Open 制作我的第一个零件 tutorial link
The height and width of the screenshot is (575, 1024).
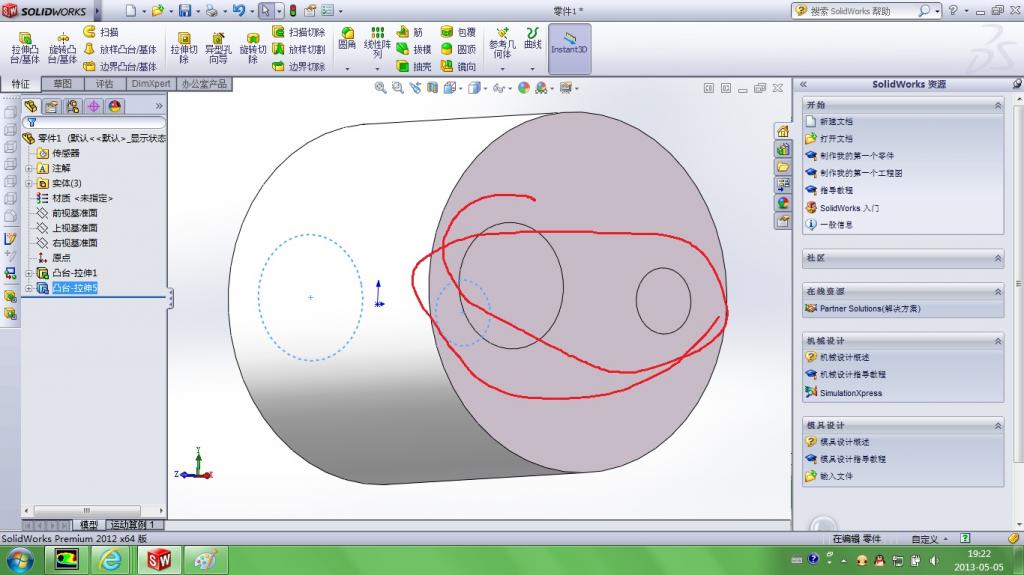click(857, 156)
